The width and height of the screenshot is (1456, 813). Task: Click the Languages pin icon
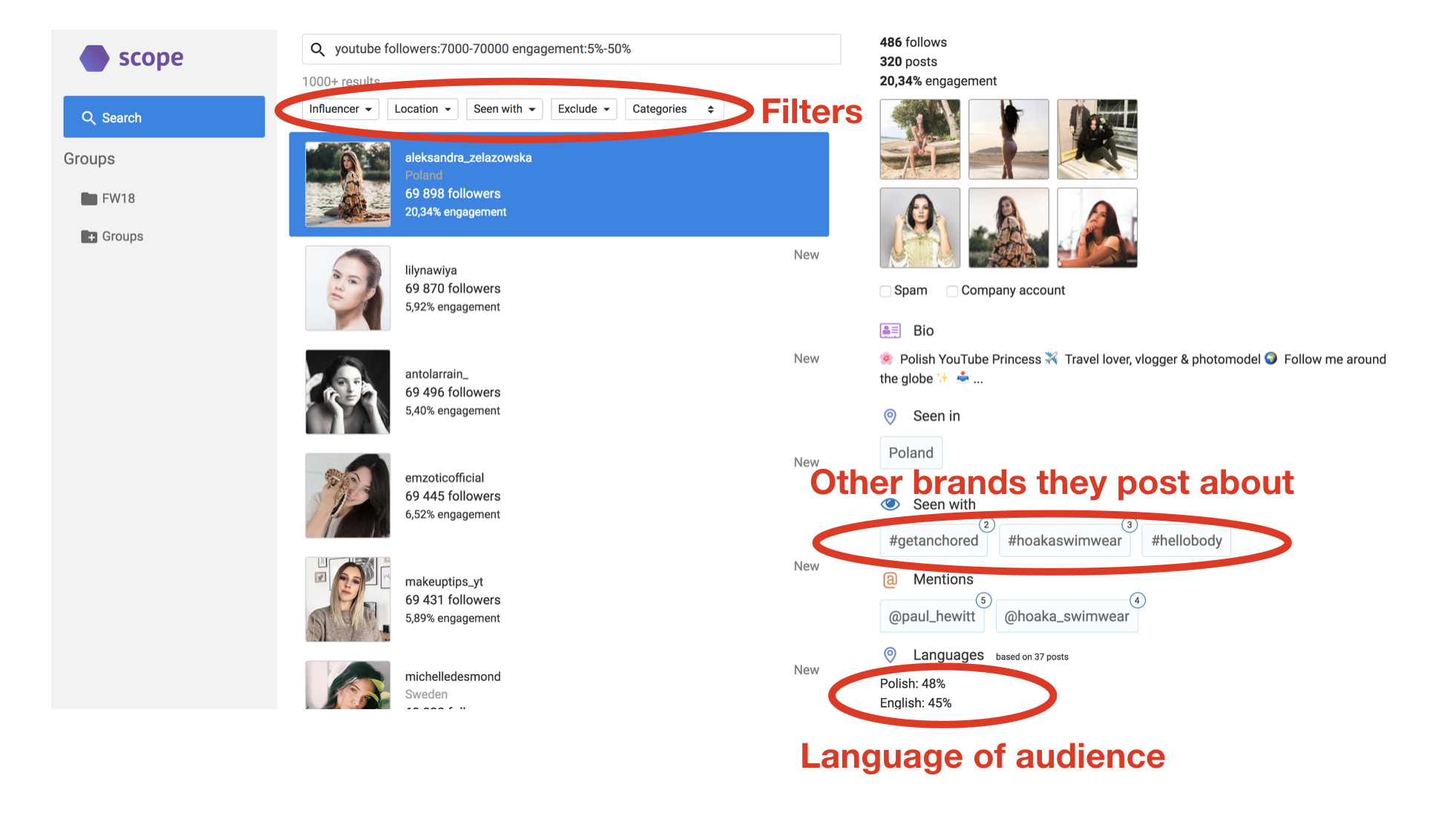[890, 655]
